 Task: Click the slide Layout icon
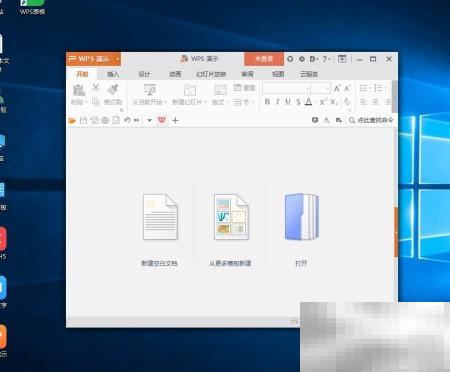(220, 90)
